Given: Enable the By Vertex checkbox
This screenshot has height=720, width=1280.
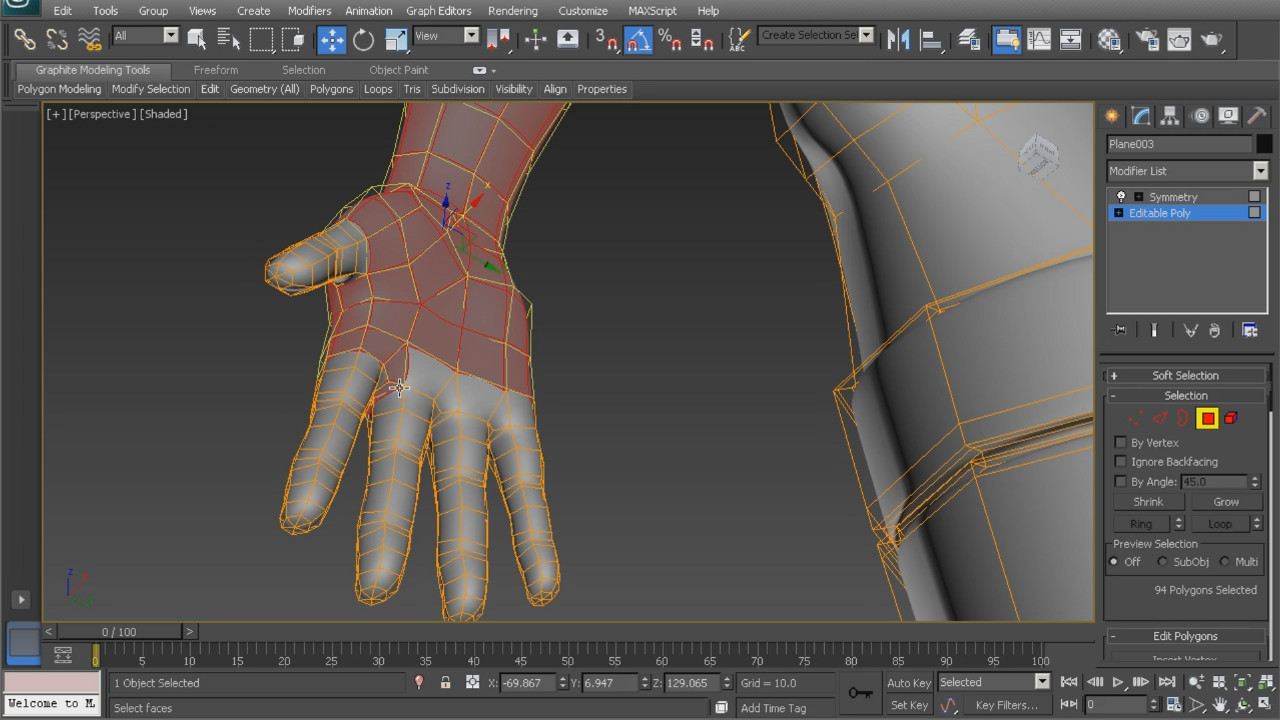Looking at the screenshot, I should (x=1121, y=442).
